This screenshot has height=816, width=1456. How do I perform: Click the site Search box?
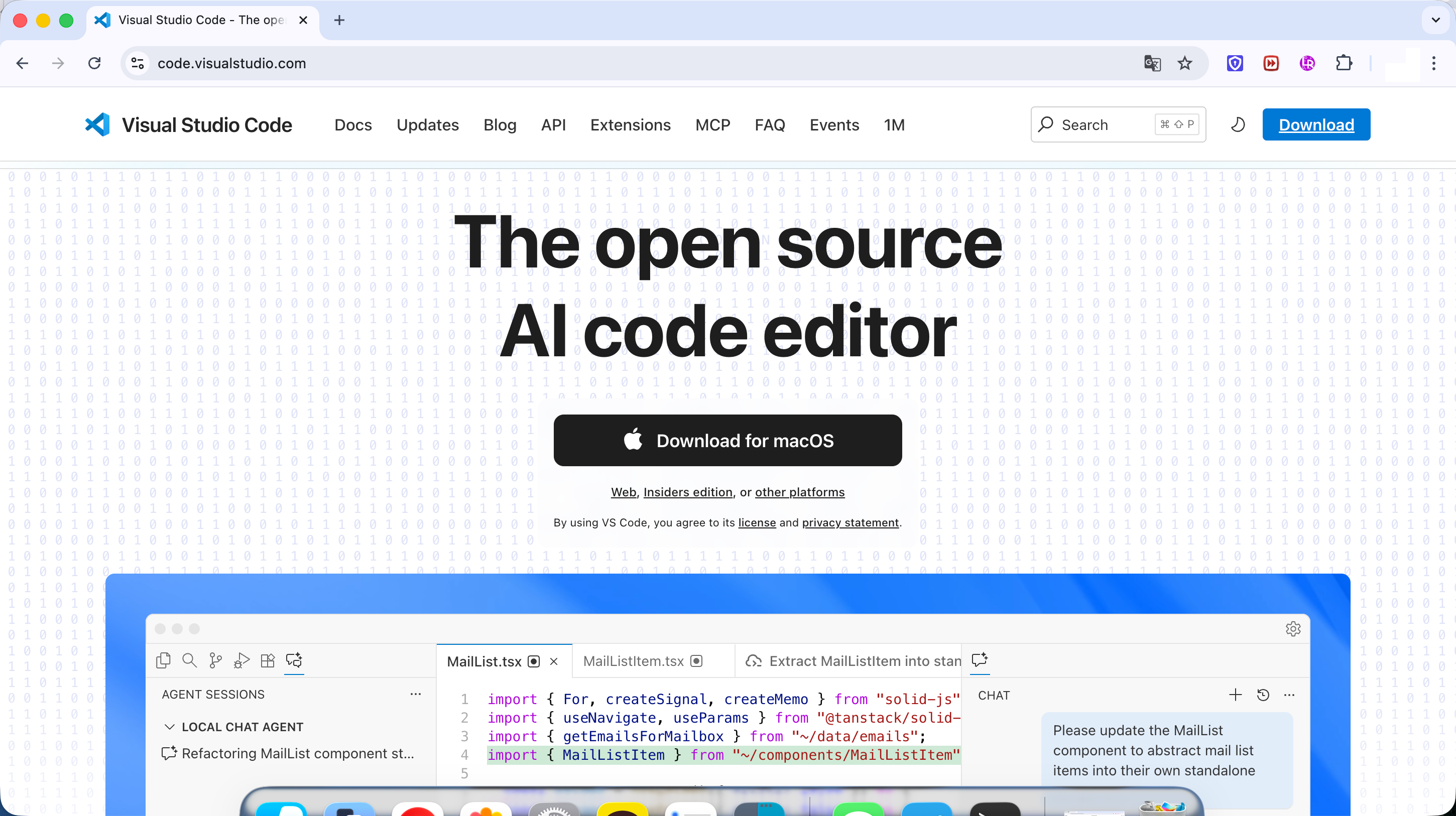point(1118,124)
